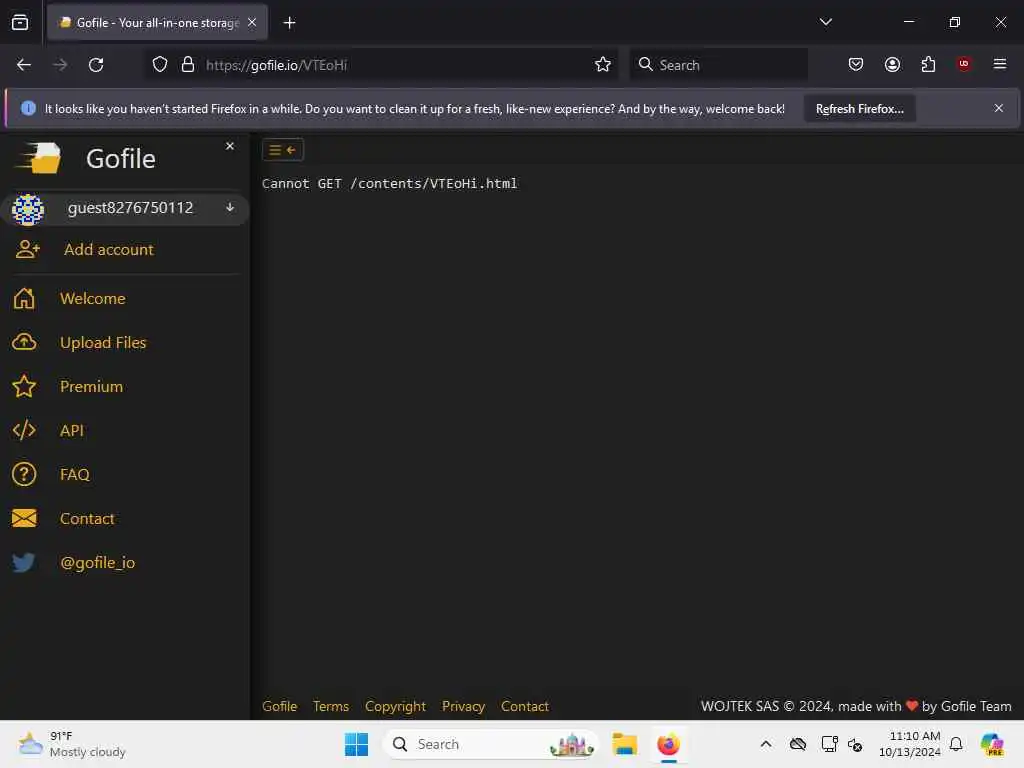The height and width of the screenshot is (768, 1024).
Task: Open the Firefox View icon
Action: click(x=20, y=23)
